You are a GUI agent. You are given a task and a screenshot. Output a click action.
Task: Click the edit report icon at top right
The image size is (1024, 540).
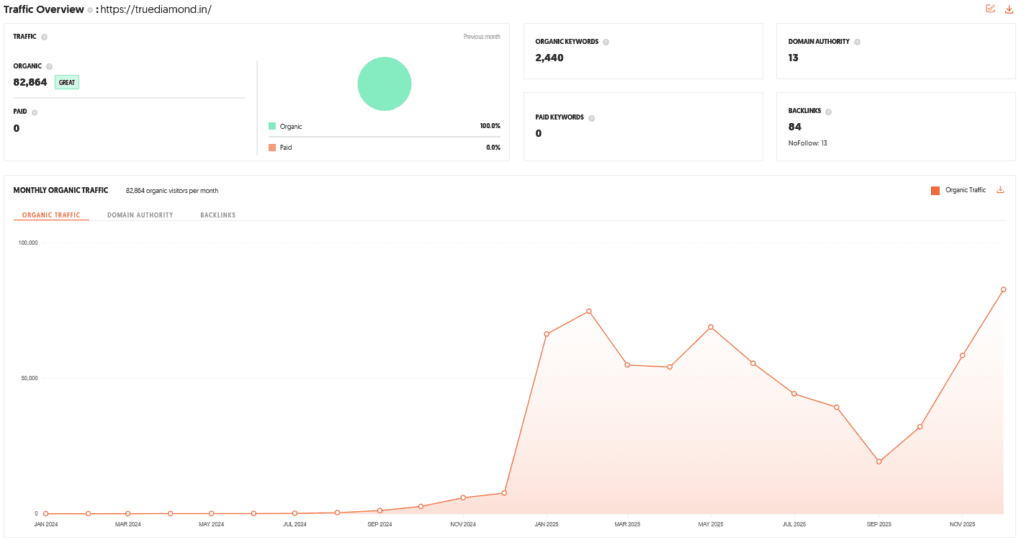click(x=990, y=8)
